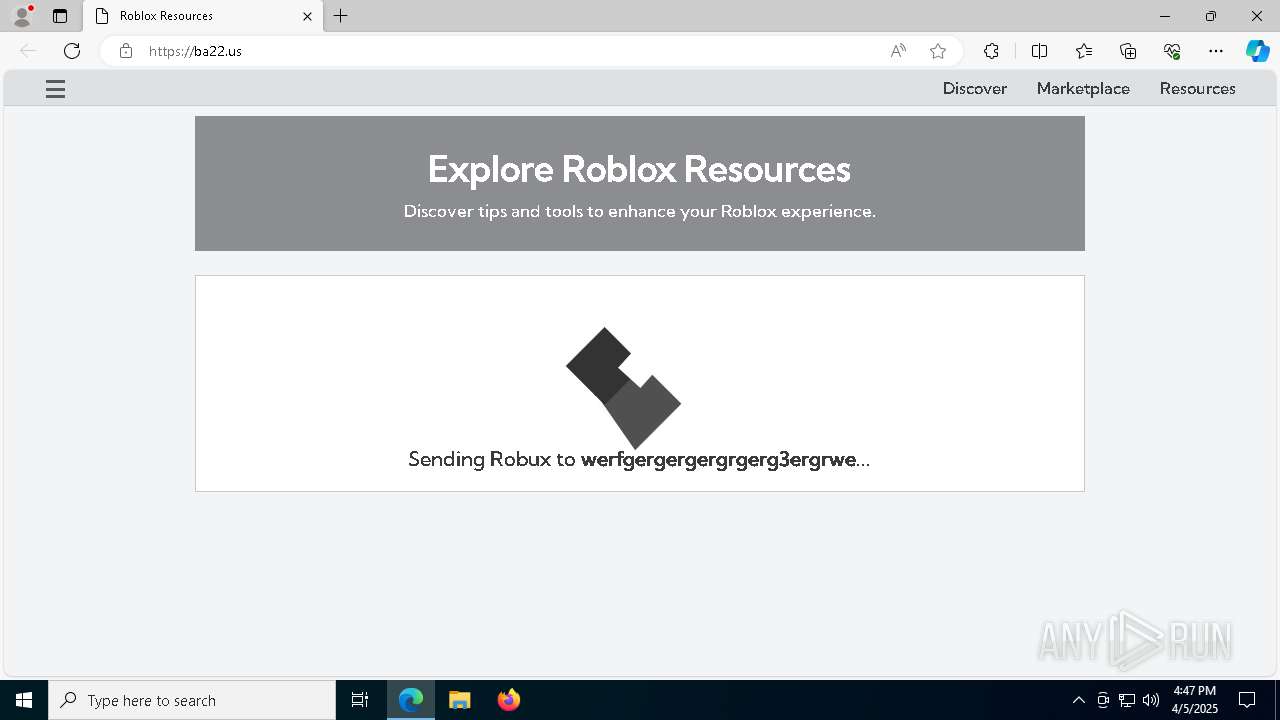The height and width of the screenshot is (720, 1280).
Task: Restore down the Edge window
Action: [1211, 16]
